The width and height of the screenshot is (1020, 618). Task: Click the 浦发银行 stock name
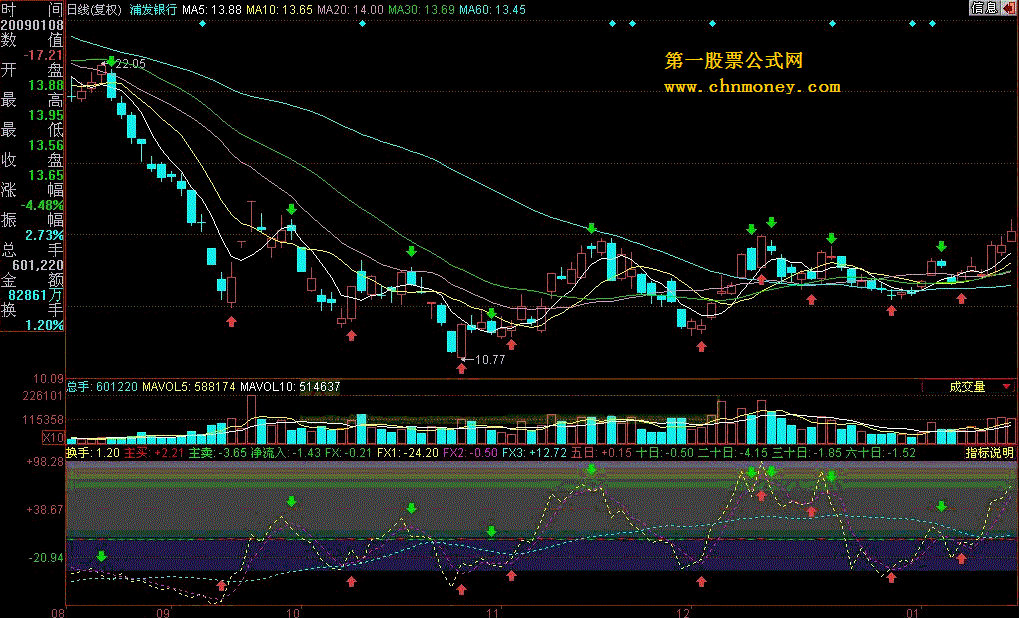153,10
